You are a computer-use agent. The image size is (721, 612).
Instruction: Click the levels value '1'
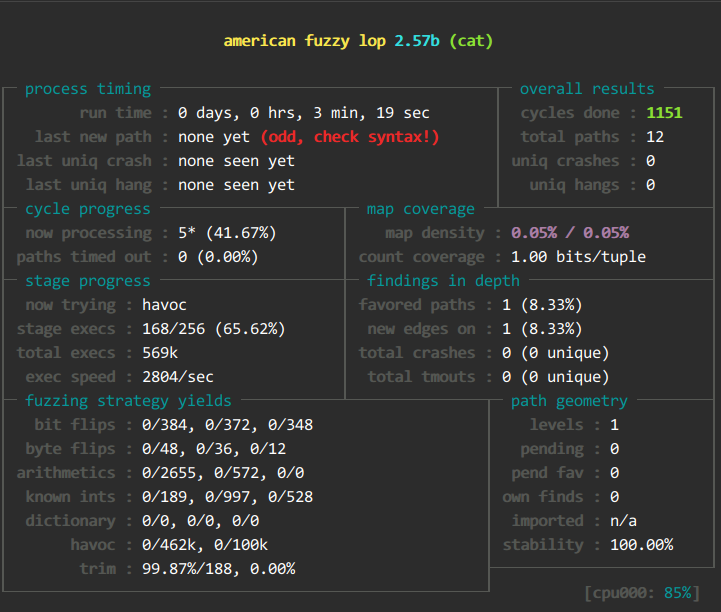coord(614,425)
